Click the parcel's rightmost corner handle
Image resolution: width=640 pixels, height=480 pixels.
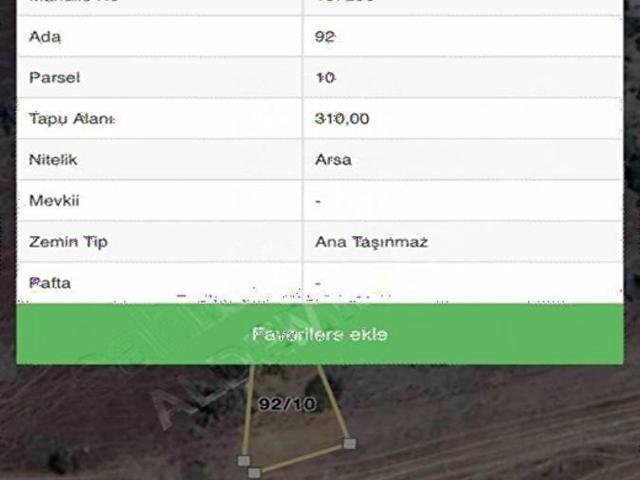click(x=350, y=443)
